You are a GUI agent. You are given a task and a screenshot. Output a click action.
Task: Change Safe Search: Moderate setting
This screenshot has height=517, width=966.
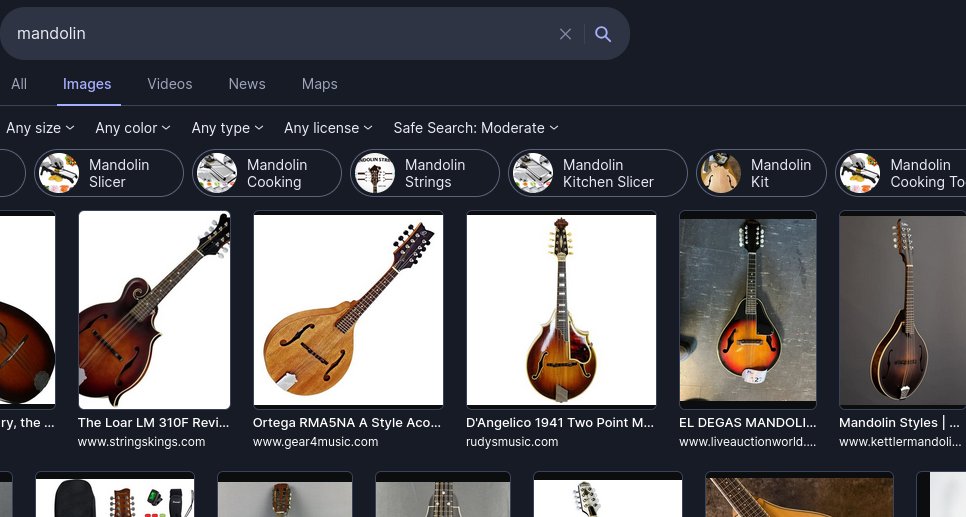[x=476, y=128]
